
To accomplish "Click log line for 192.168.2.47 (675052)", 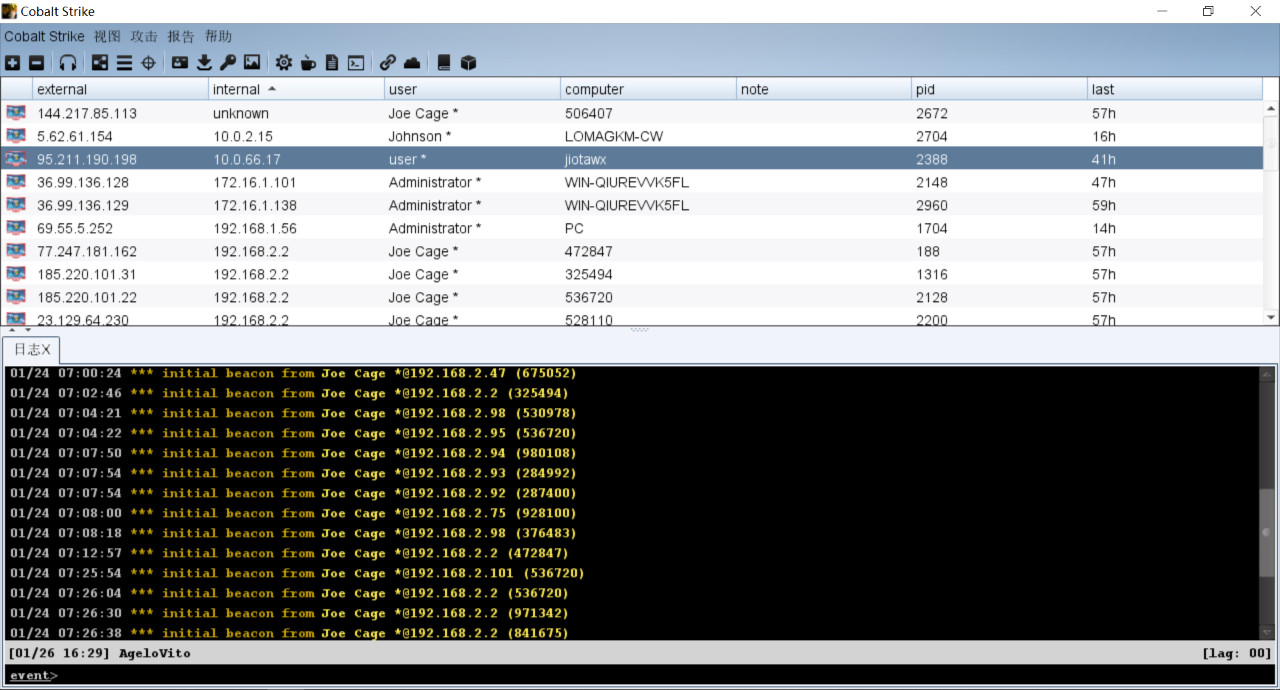I will point(293,373).
